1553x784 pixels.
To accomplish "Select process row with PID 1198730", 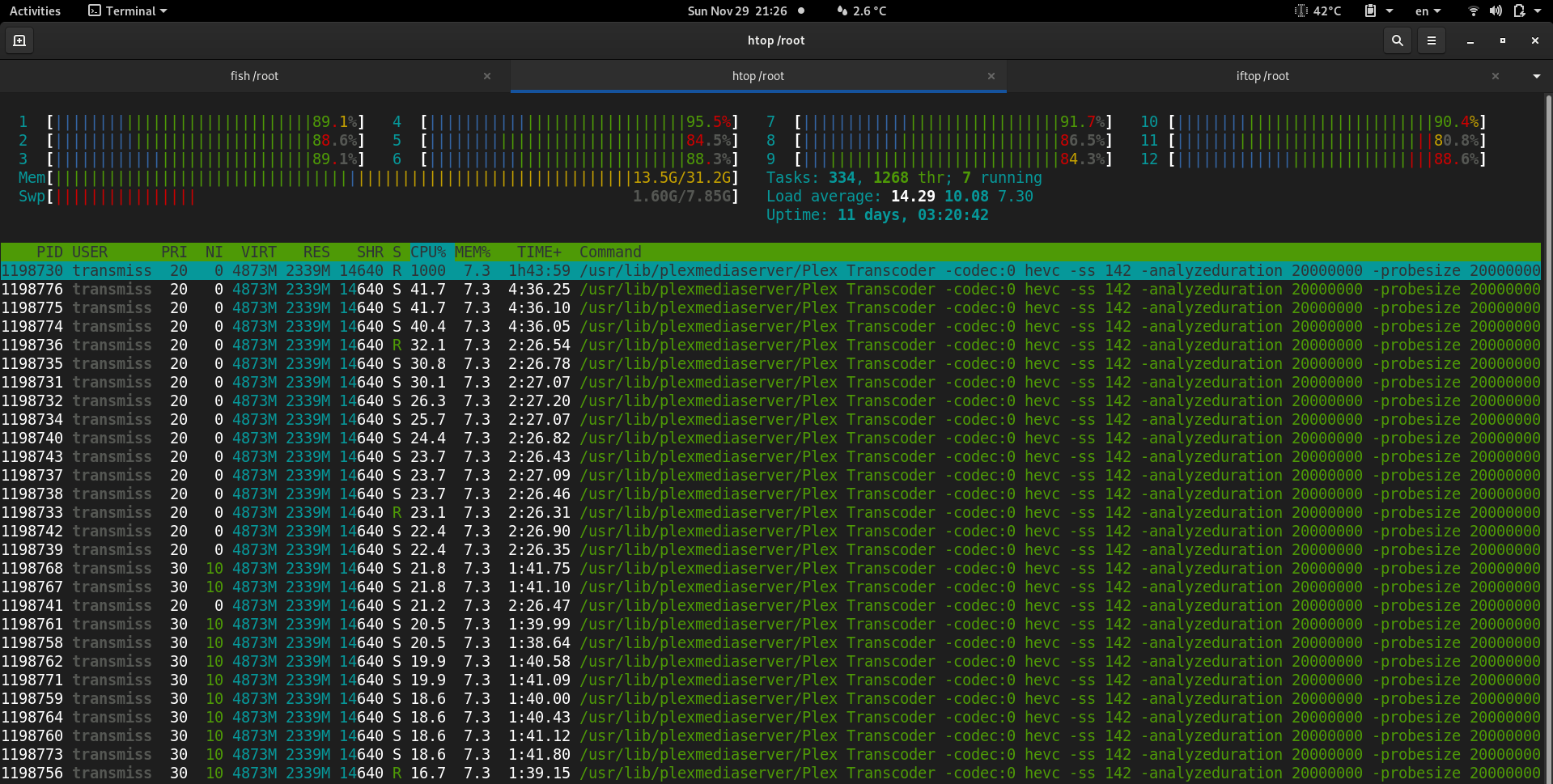I will click(x=770, y=271).
